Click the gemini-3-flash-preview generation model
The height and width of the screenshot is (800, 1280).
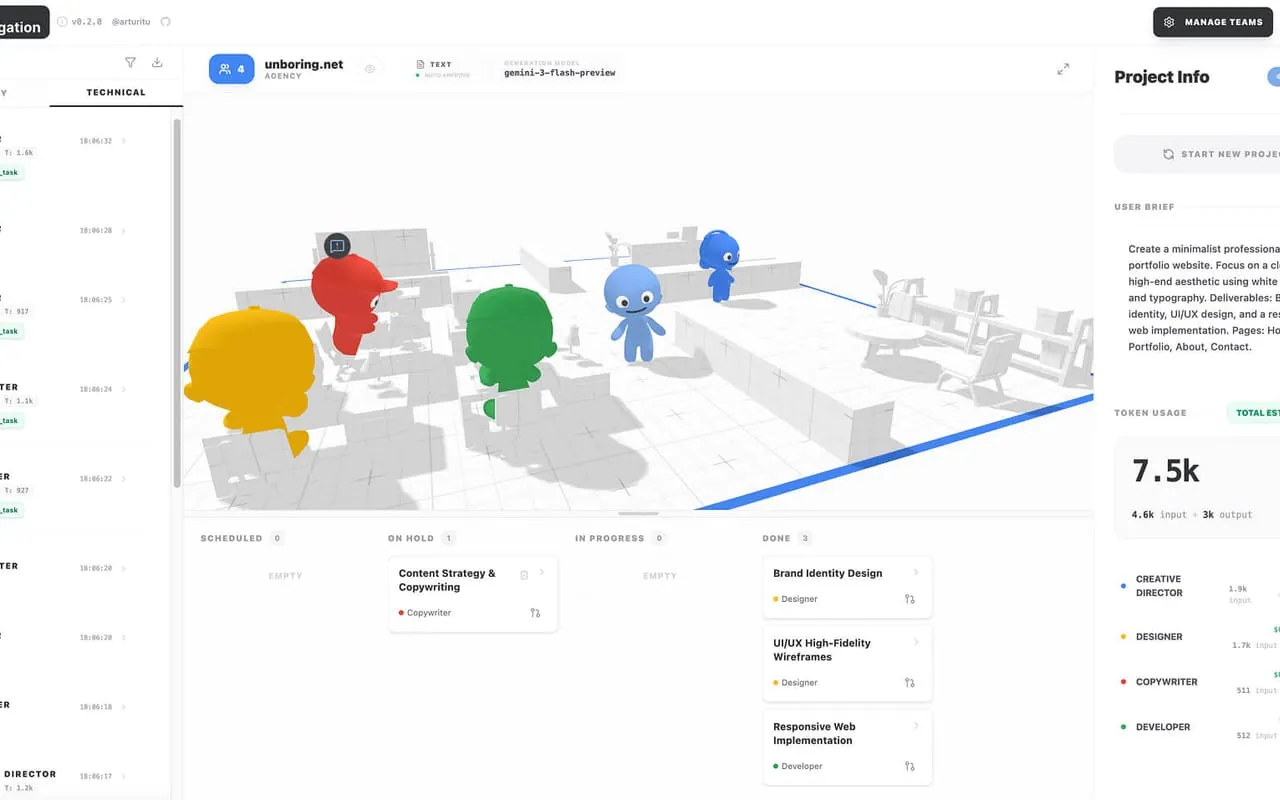[x=560, y=73]
